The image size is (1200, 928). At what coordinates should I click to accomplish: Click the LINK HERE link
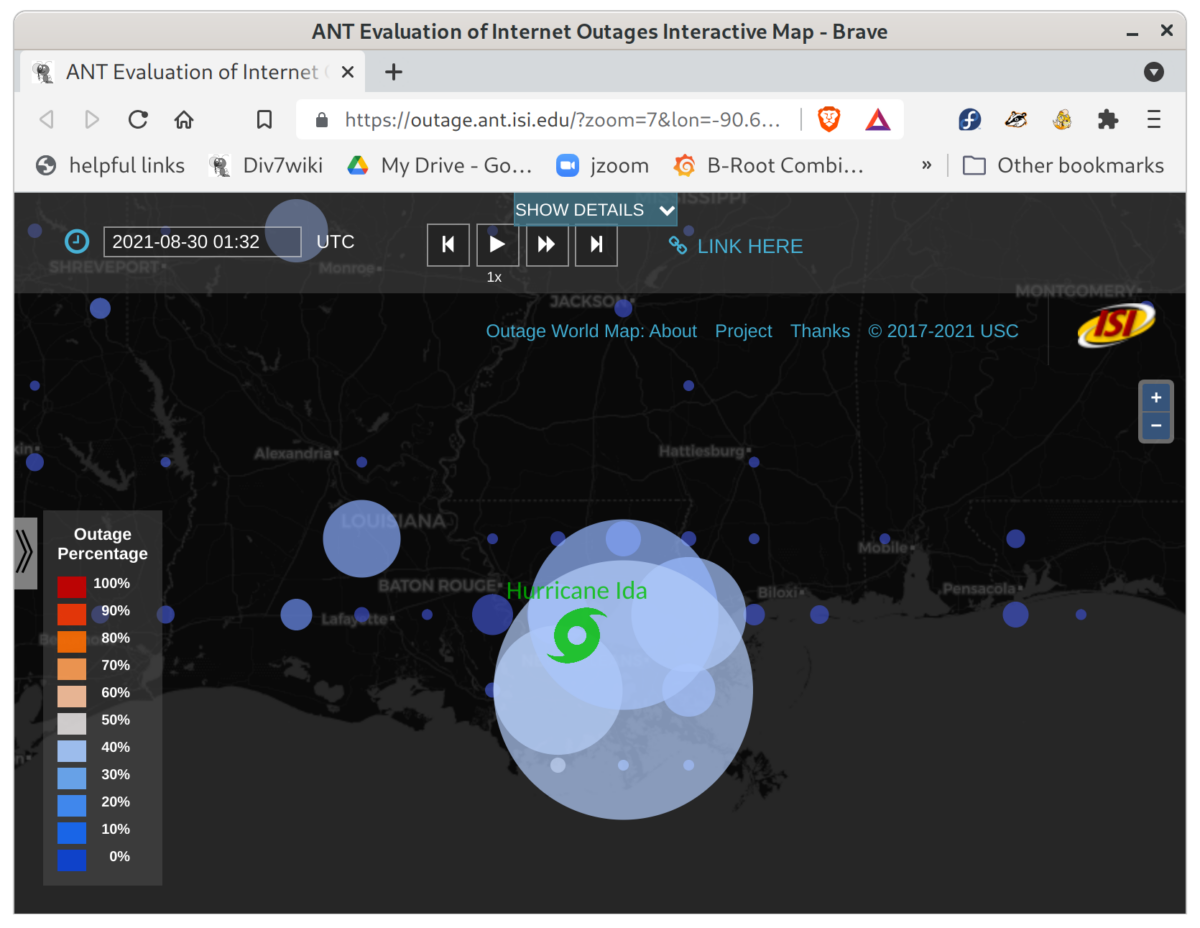point(748,246)
